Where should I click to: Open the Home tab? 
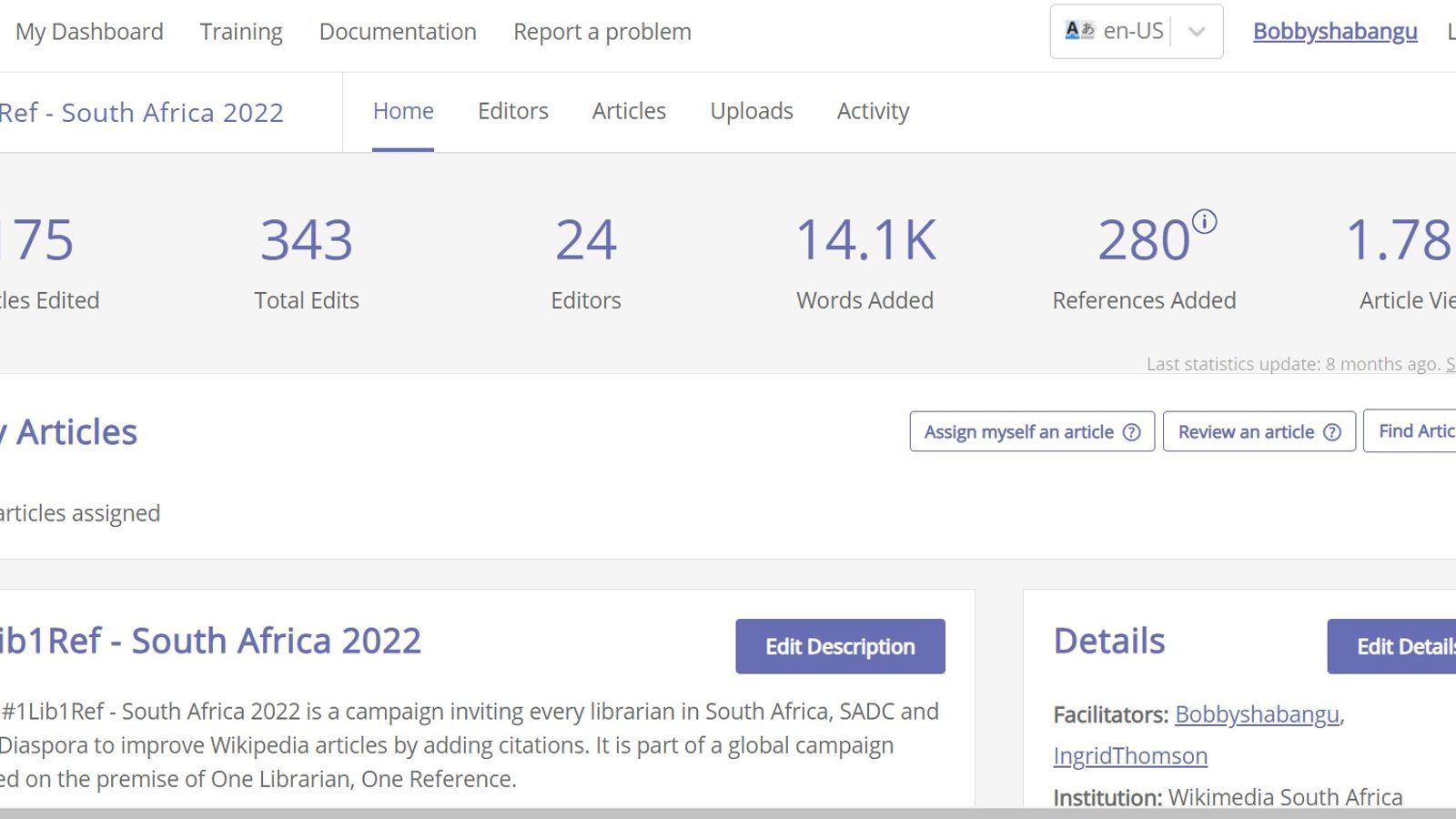coord(403,111)
